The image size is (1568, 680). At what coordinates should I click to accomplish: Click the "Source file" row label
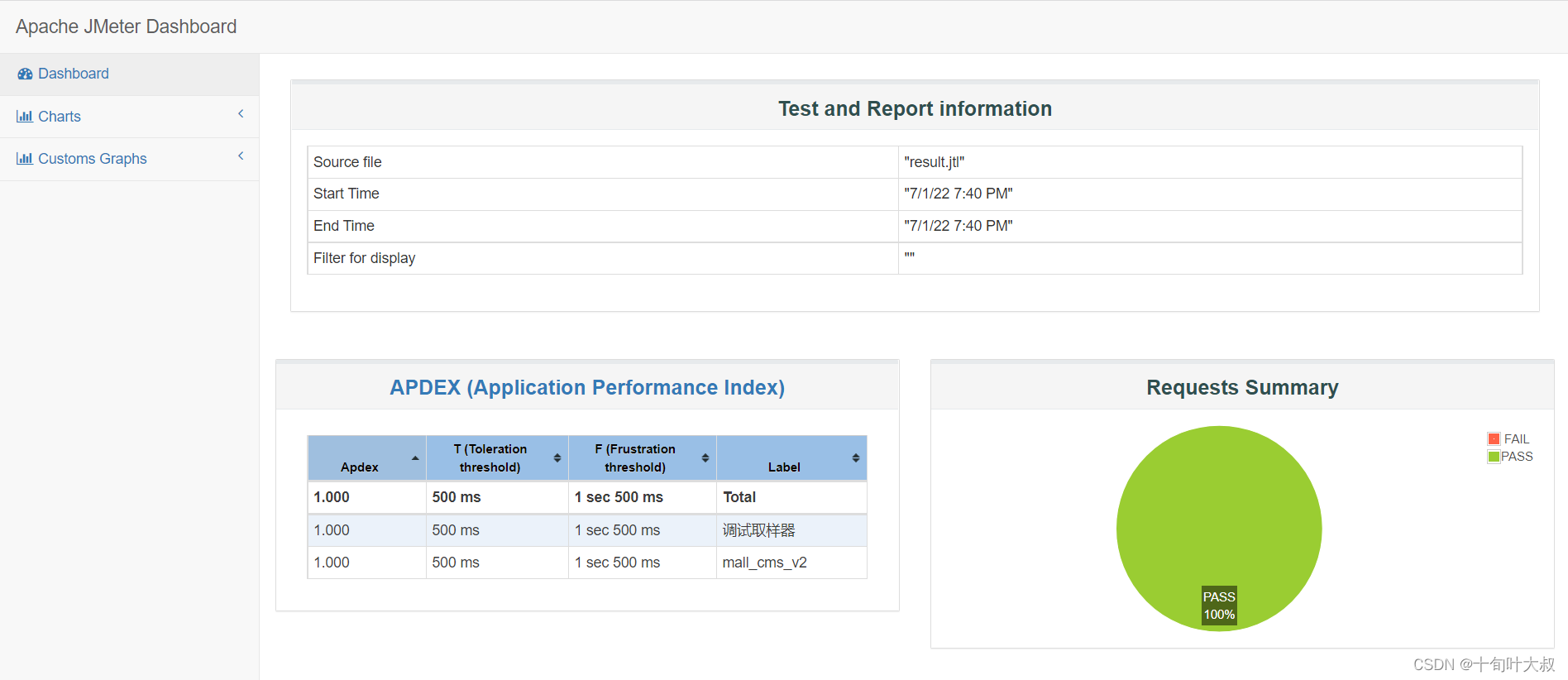(x=347, y=162)
